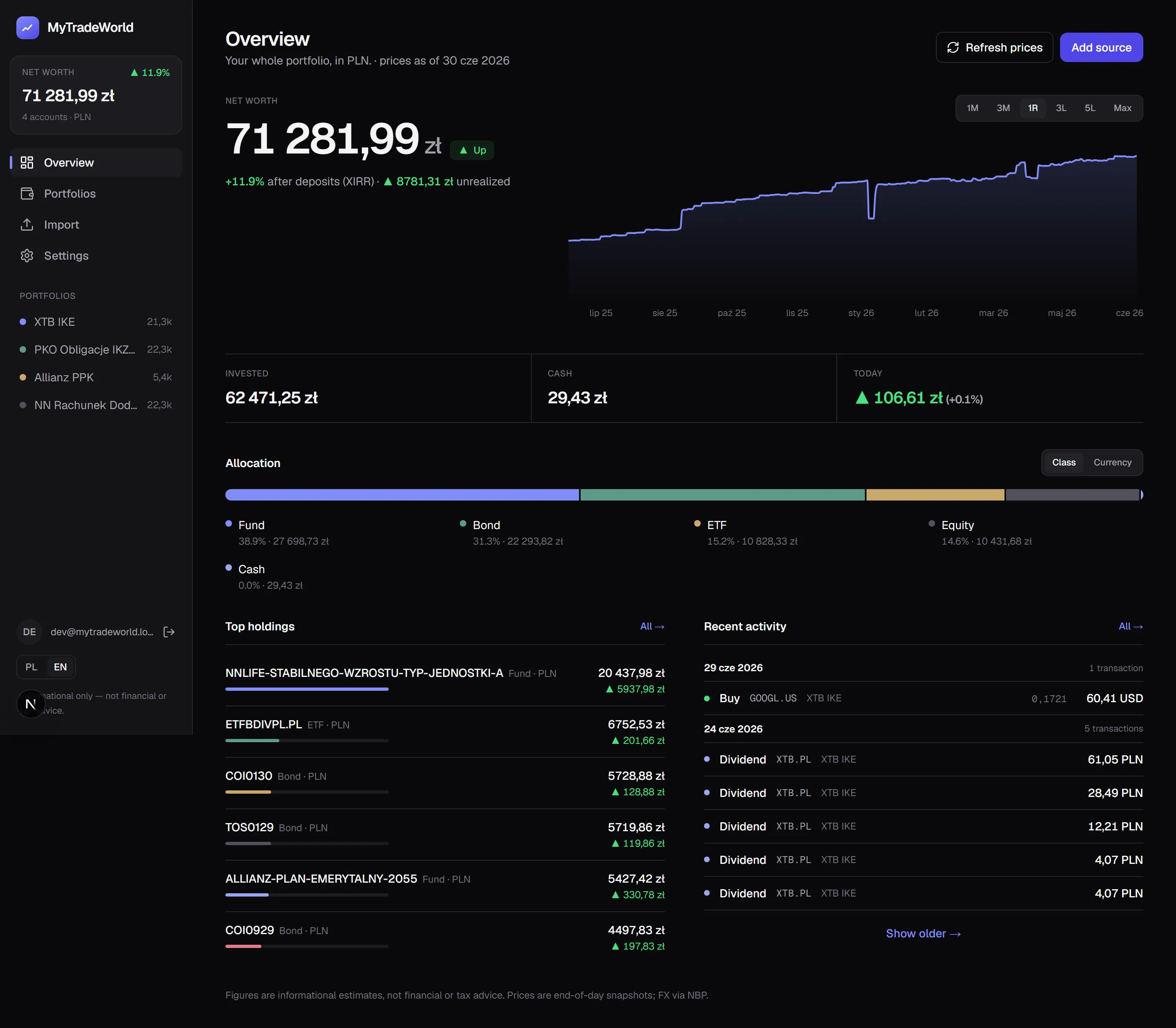Open the Import page

[x=96, y=224]
